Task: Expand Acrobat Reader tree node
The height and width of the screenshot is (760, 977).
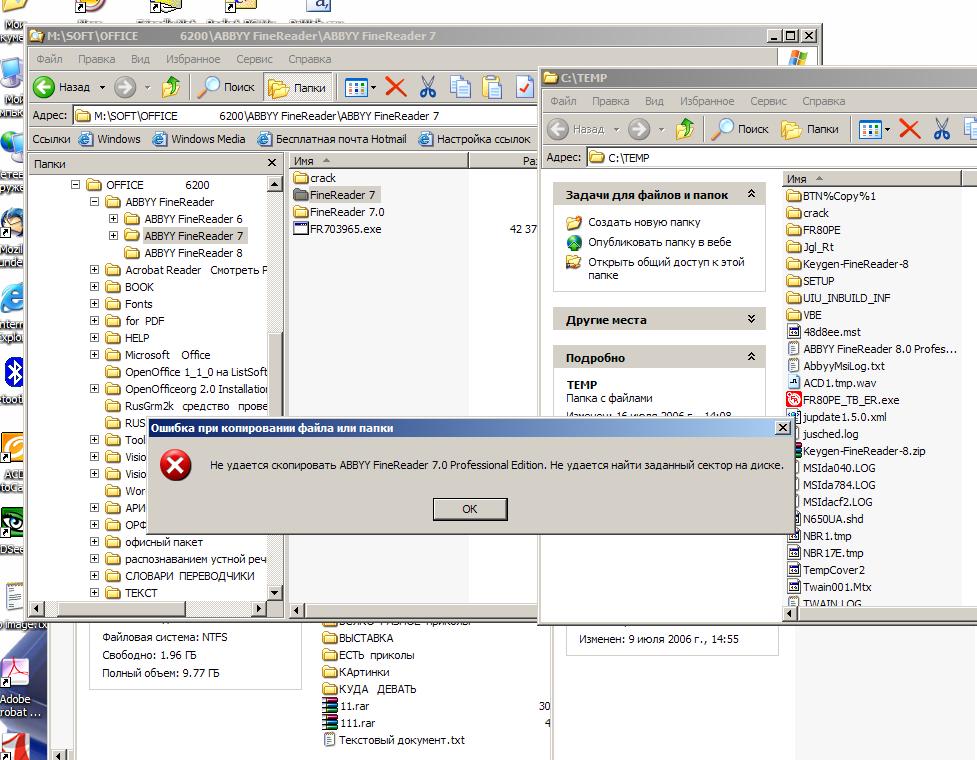Action: coord(94,270)
